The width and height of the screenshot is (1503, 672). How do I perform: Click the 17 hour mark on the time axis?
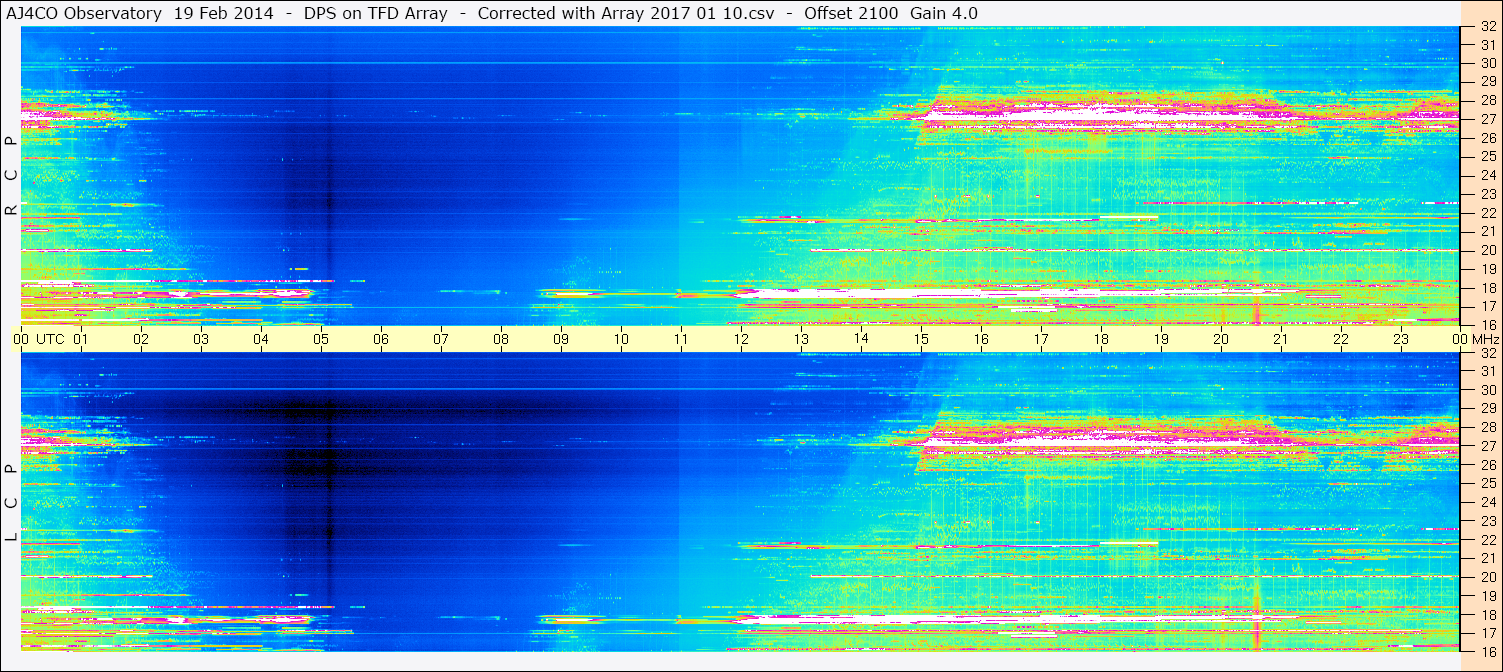pos(1041,339)
